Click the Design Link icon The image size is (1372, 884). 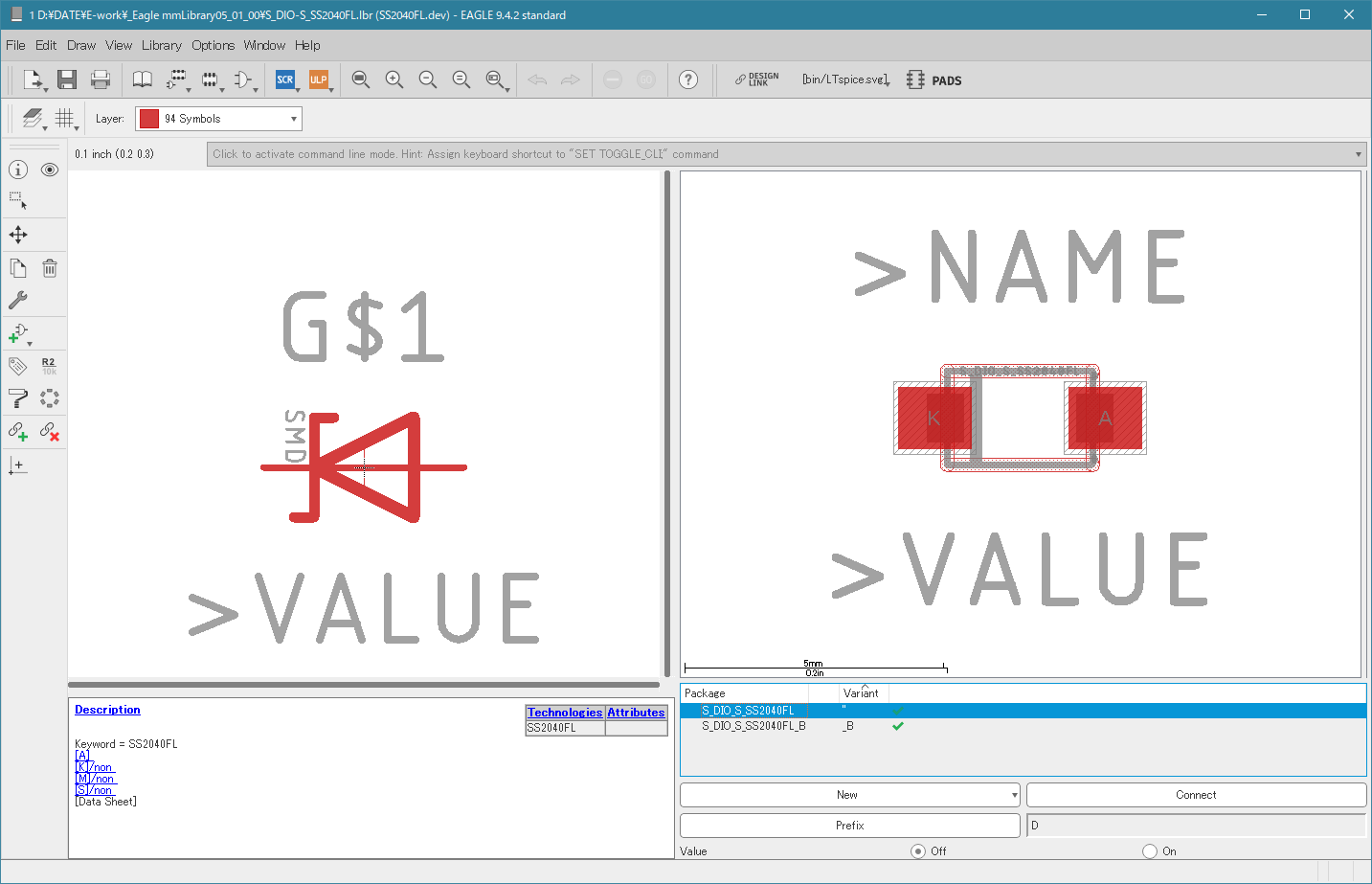click(756, 79)
